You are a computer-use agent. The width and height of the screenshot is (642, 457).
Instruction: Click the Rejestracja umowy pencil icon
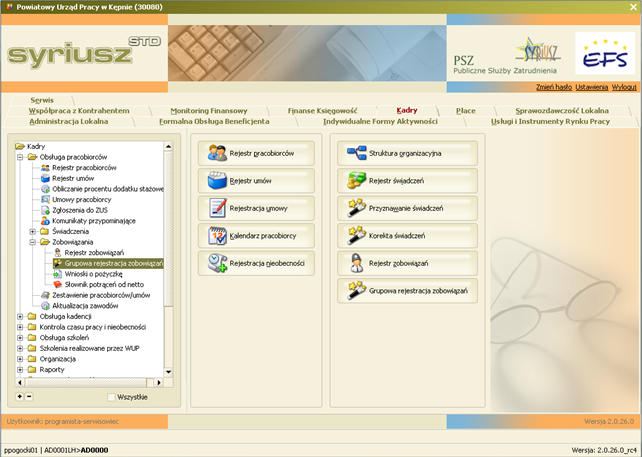tap(217, 208)
